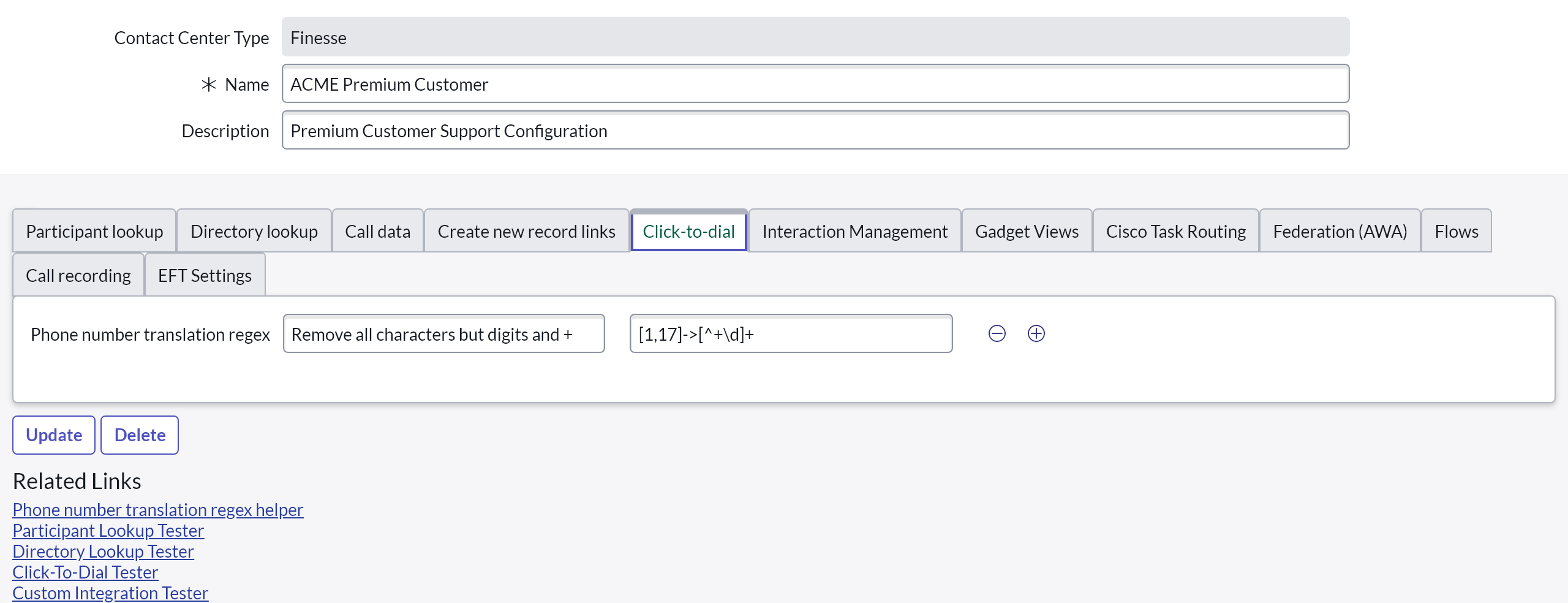This screenshot has width=1568, height=603.
Task: Switch to the Call recording tab
Action: click(x=78, y=275)
